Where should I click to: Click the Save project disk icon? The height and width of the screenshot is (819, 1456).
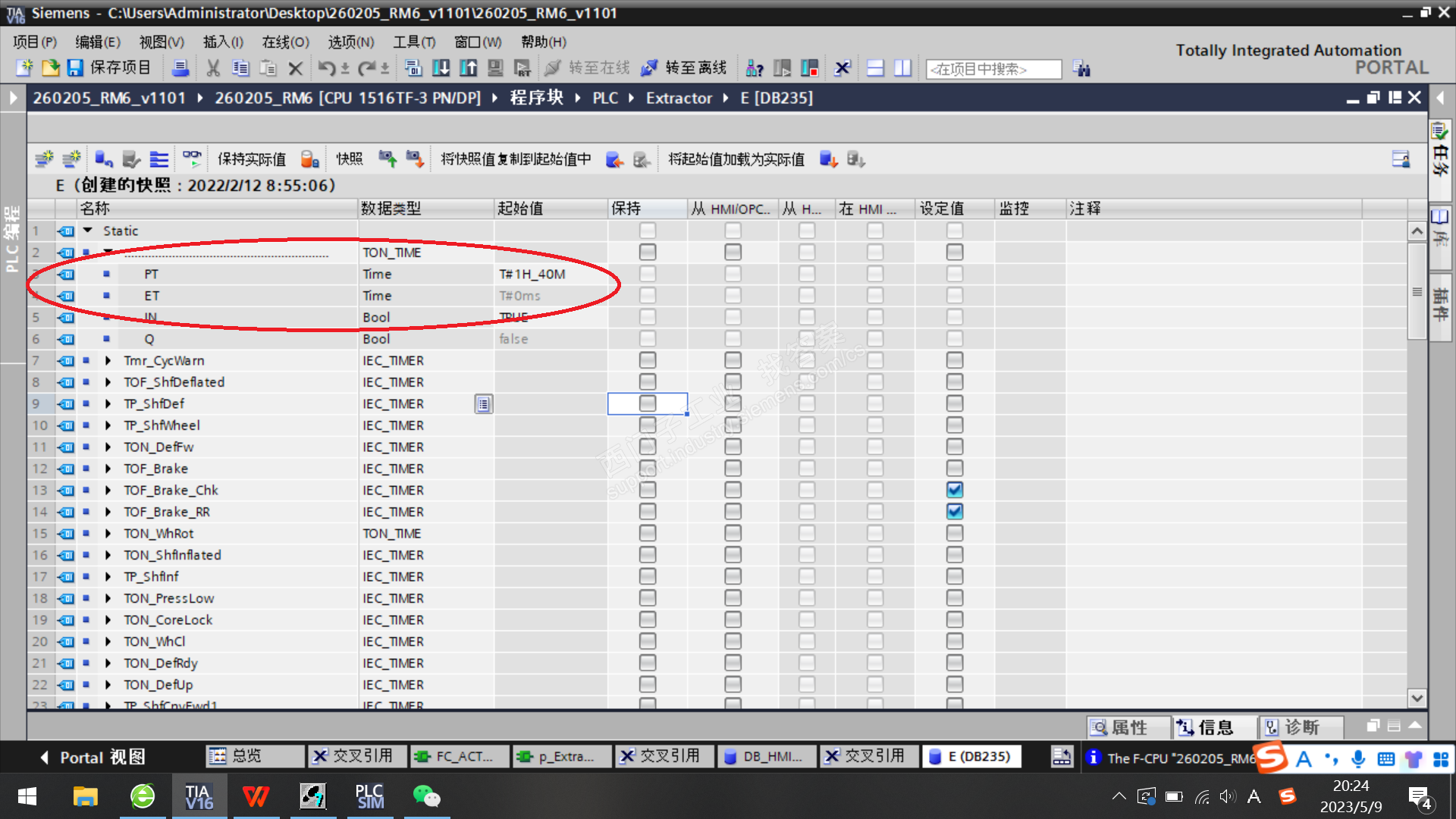point(74,68)
